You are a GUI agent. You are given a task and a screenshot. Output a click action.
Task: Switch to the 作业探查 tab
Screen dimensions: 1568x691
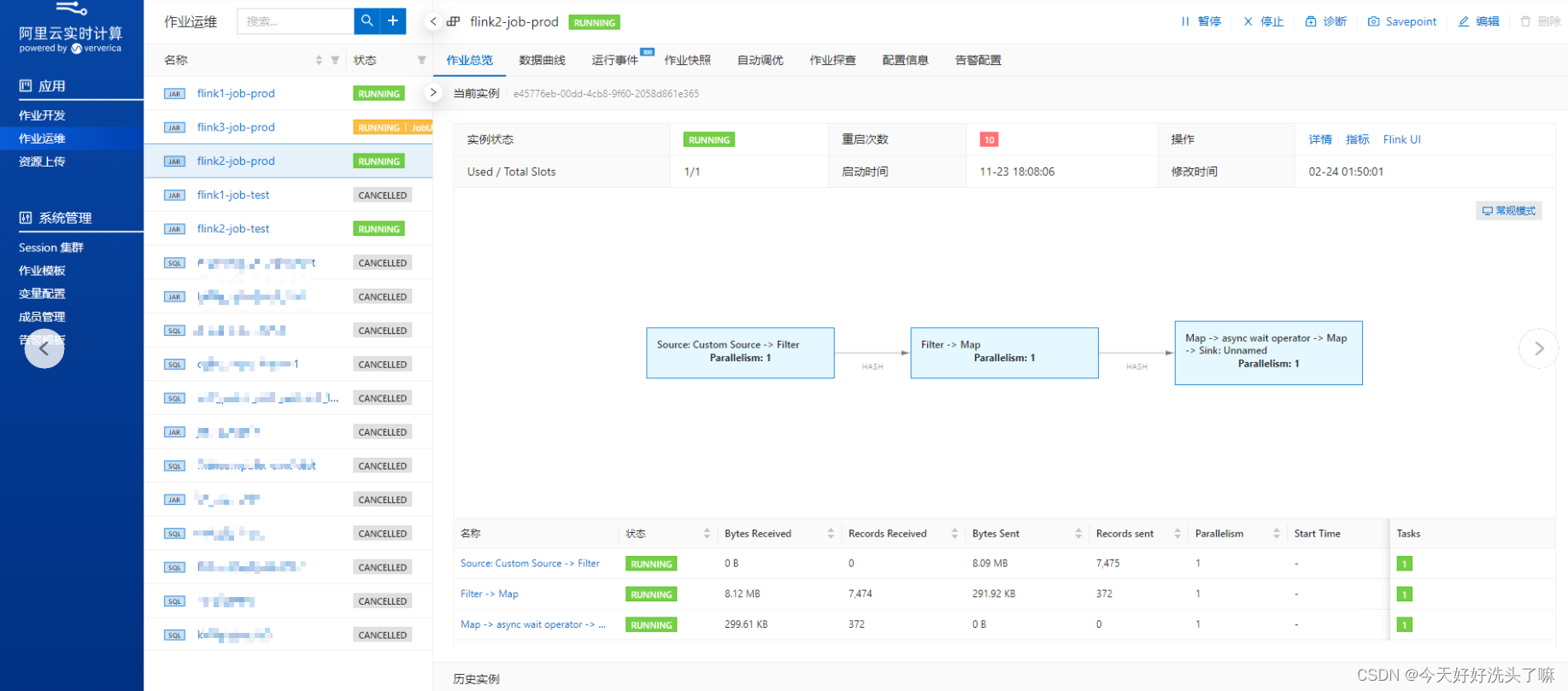832,60
